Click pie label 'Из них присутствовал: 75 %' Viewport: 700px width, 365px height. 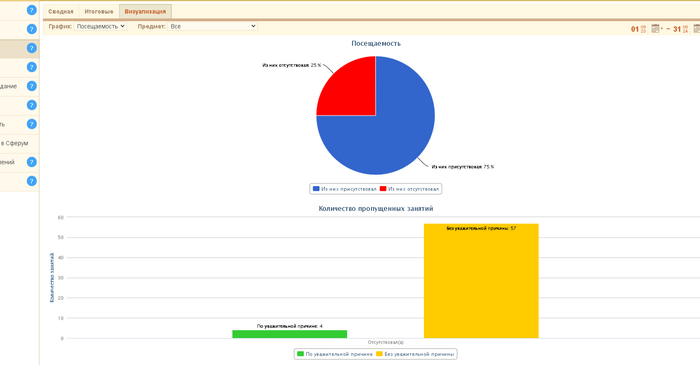463,167
